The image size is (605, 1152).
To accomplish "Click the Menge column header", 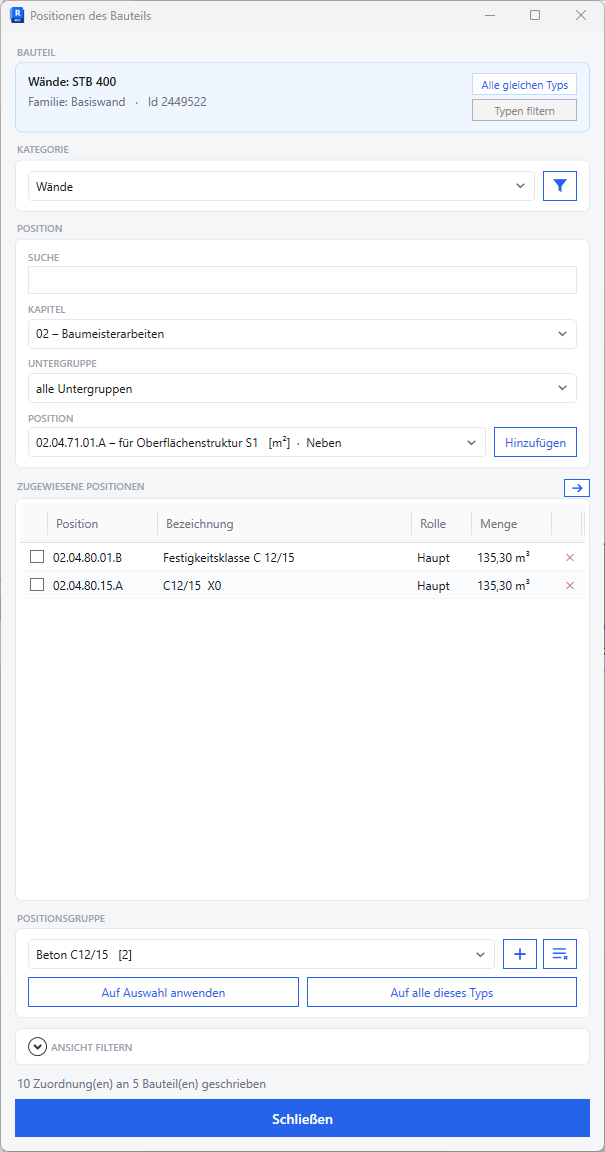I will coord(512,524).
